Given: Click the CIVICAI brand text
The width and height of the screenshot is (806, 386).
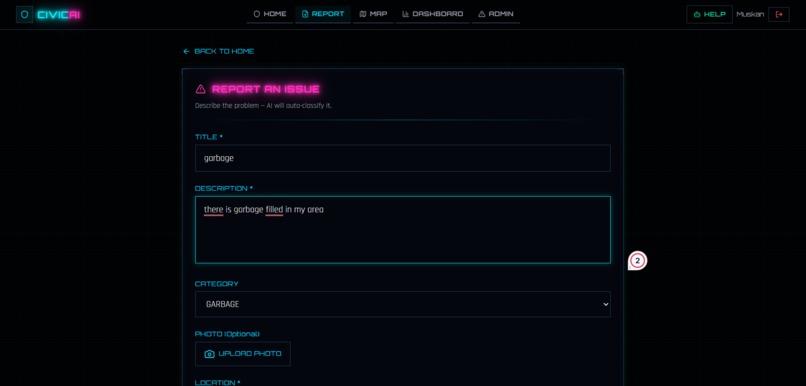Looking at the screenshot, I should (x=59, y=14).
